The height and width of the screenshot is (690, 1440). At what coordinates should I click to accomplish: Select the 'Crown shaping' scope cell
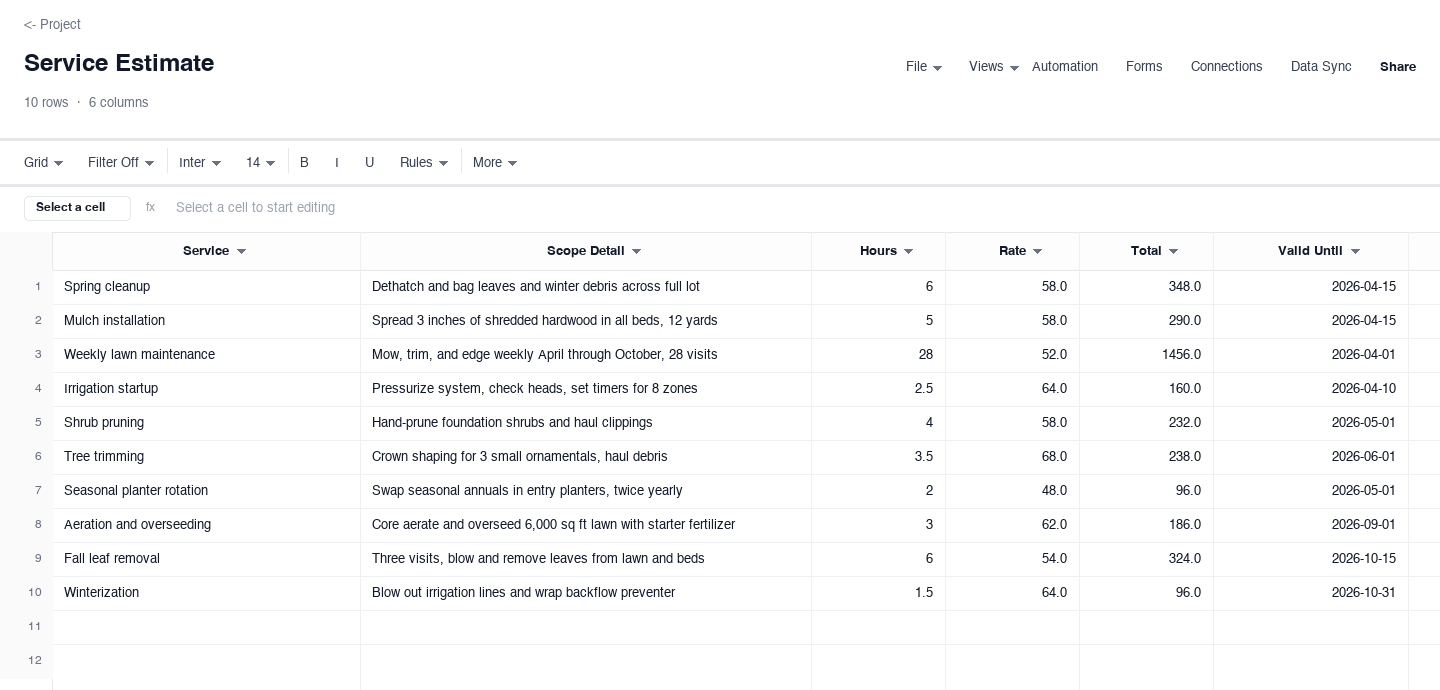tap(586, 457)
